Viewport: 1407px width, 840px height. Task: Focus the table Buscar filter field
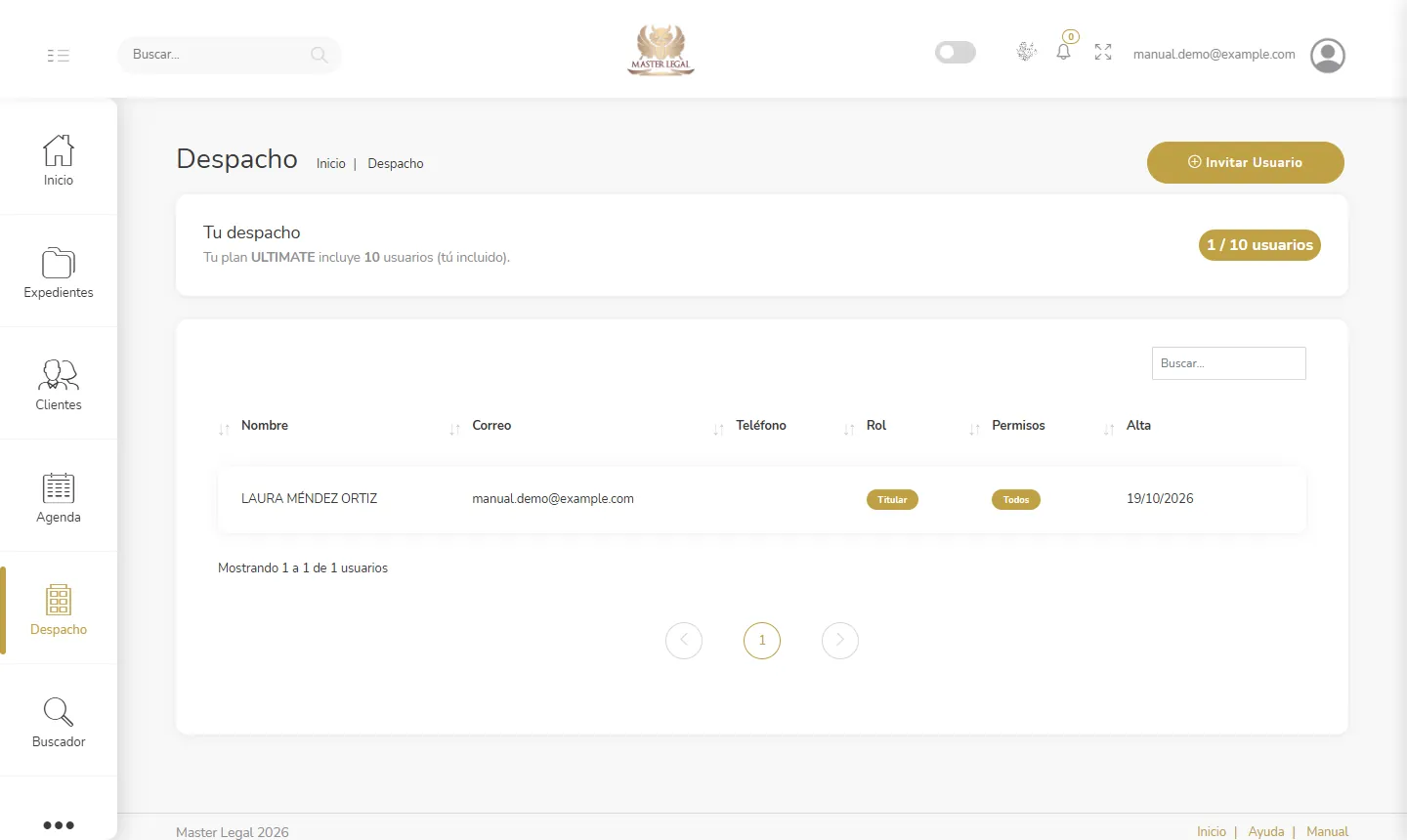pos(1229,363)
